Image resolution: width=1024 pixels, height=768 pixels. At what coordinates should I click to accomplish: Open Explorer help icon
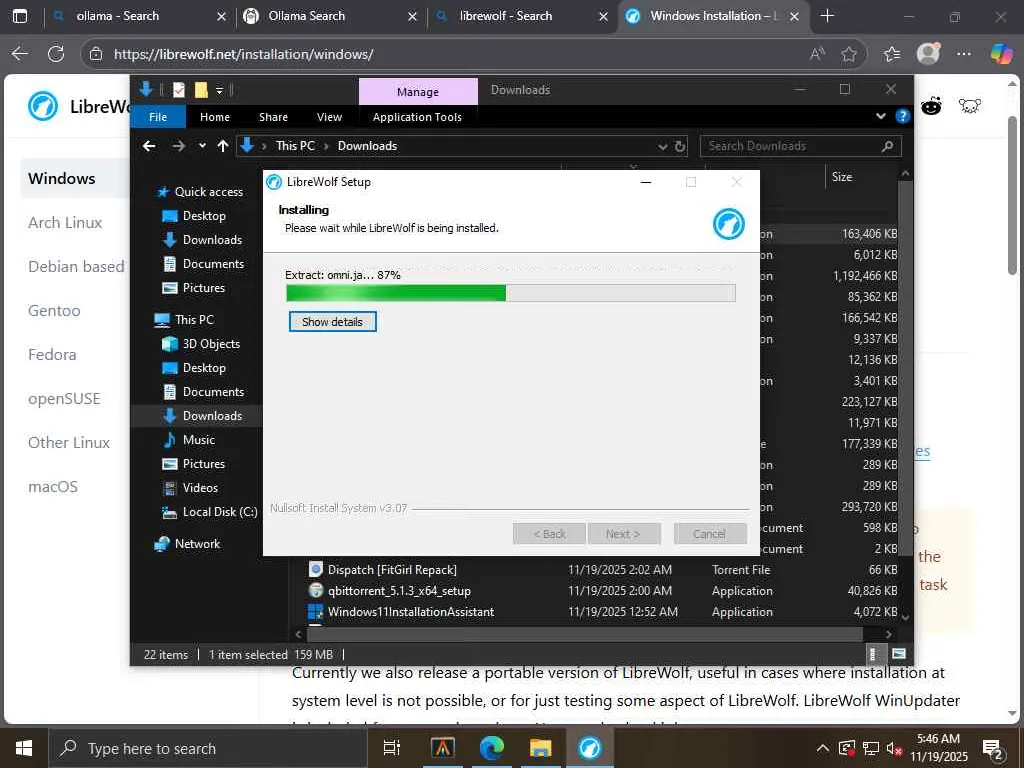coord(903,116)
